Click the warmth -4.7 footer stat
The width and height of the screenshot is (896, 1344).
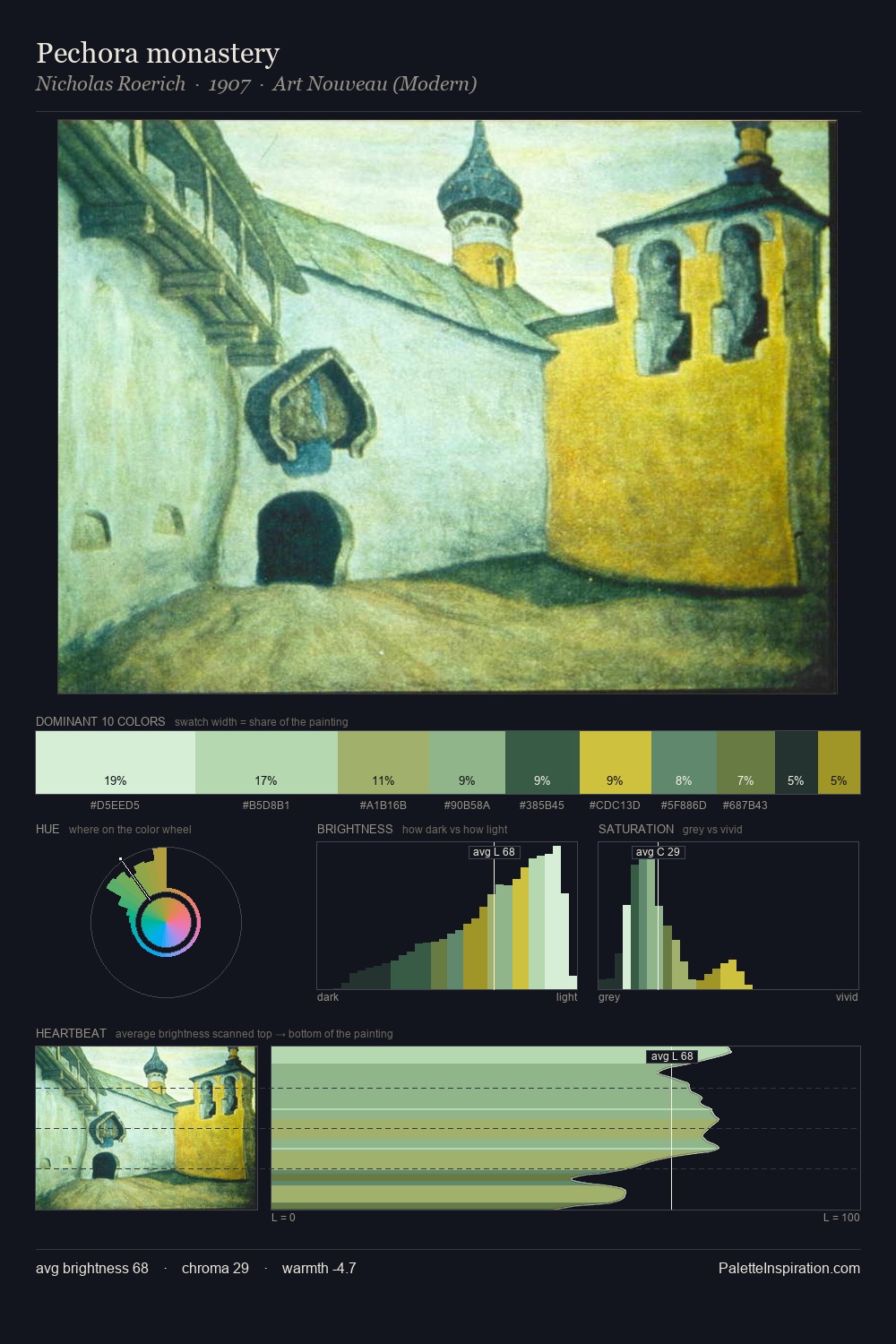pyautogui.click(x=319, y=1268)
